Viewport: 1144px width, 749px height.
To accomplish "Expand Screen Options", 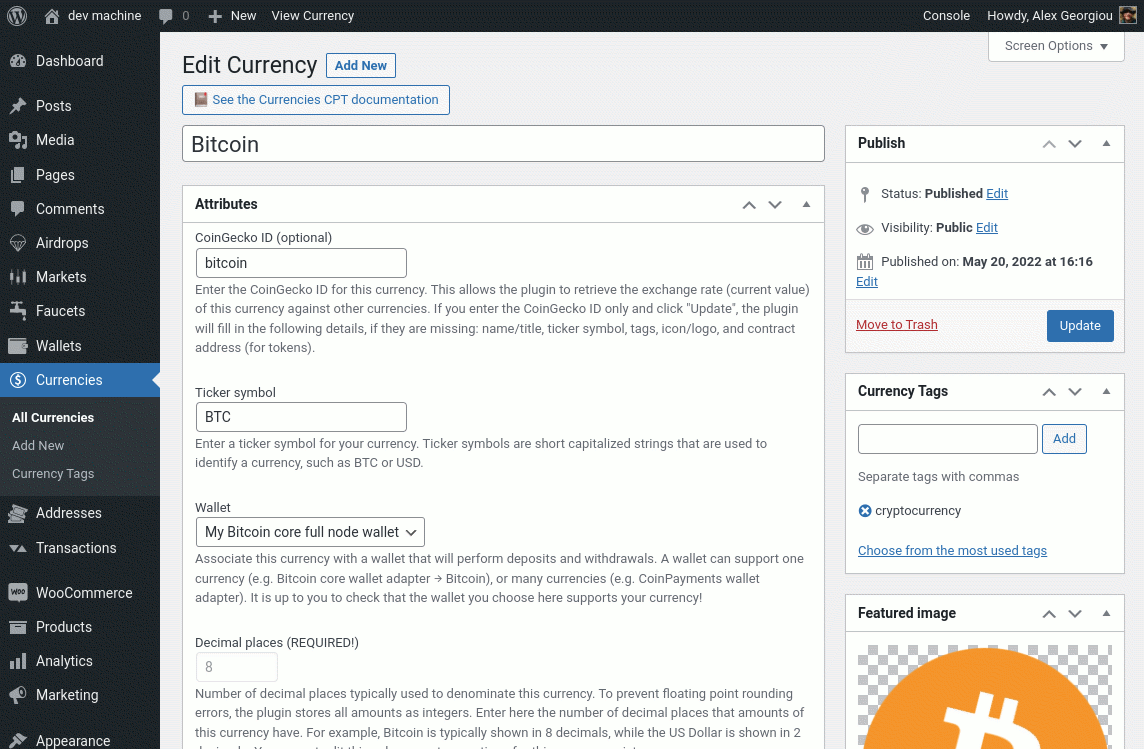I will click(x=1056, y=46).
